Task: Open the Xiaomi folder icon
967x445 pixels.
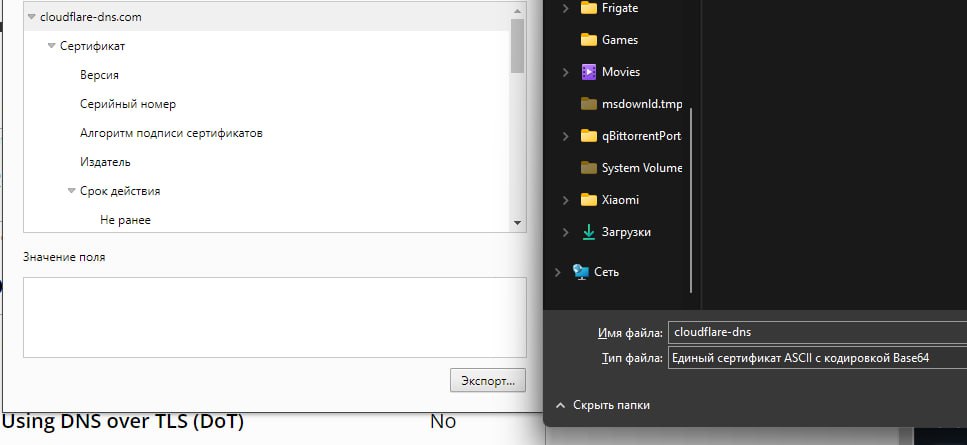Action: pyautogui.click(x=589, y=200)
